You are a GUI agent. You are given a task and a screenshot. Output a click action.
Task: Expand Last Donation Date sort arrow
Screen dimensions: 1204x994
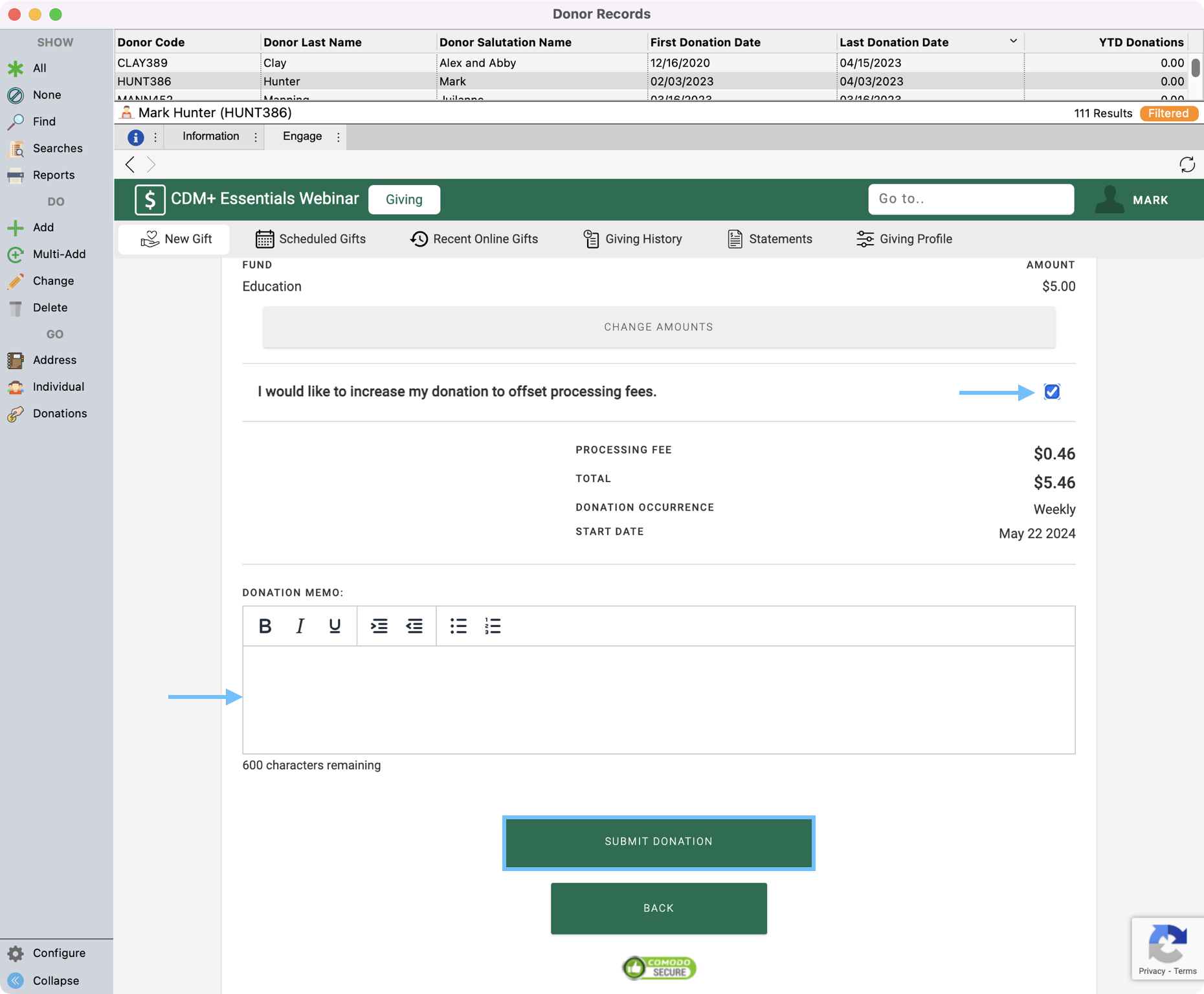[x=1013, y=41]
